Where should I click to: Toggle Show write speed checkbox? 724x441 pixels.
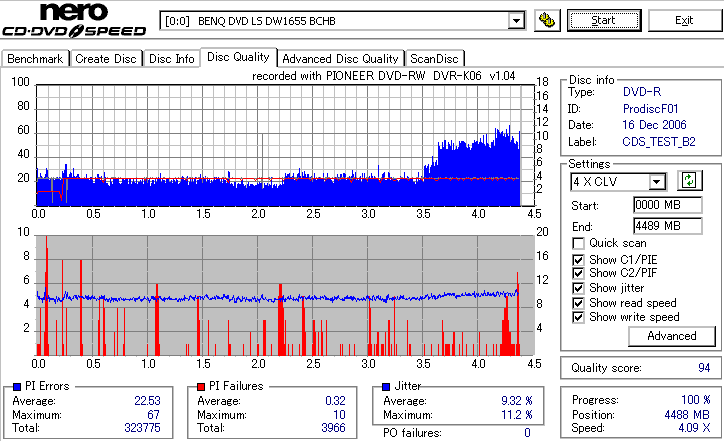578,317
